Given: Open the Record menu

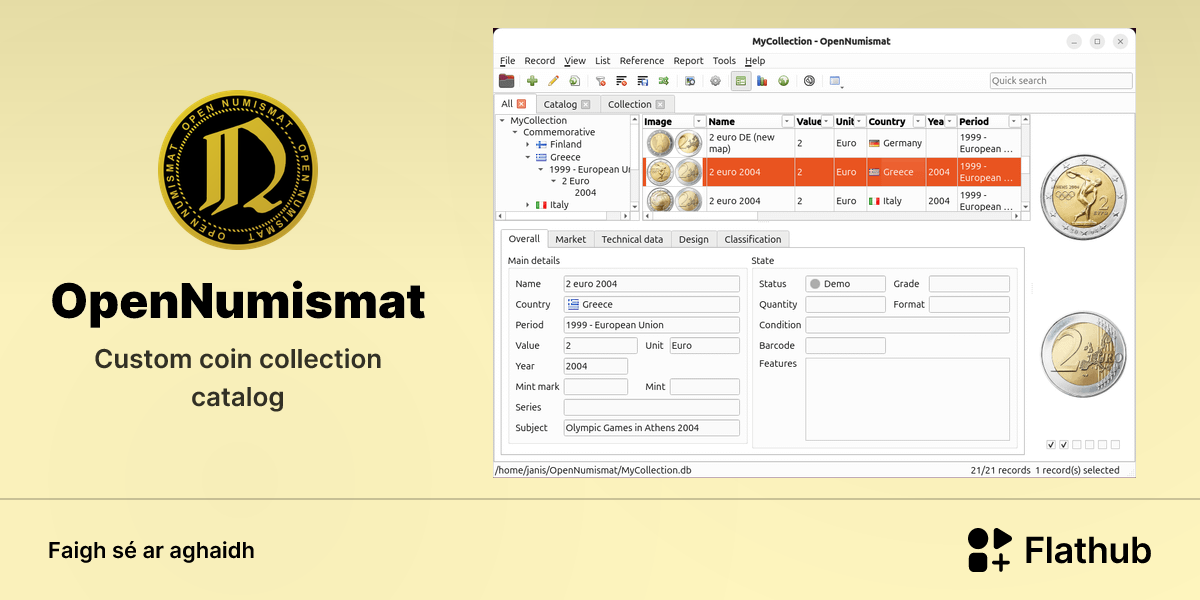Looking at the screenshot, I should [540, 61].
